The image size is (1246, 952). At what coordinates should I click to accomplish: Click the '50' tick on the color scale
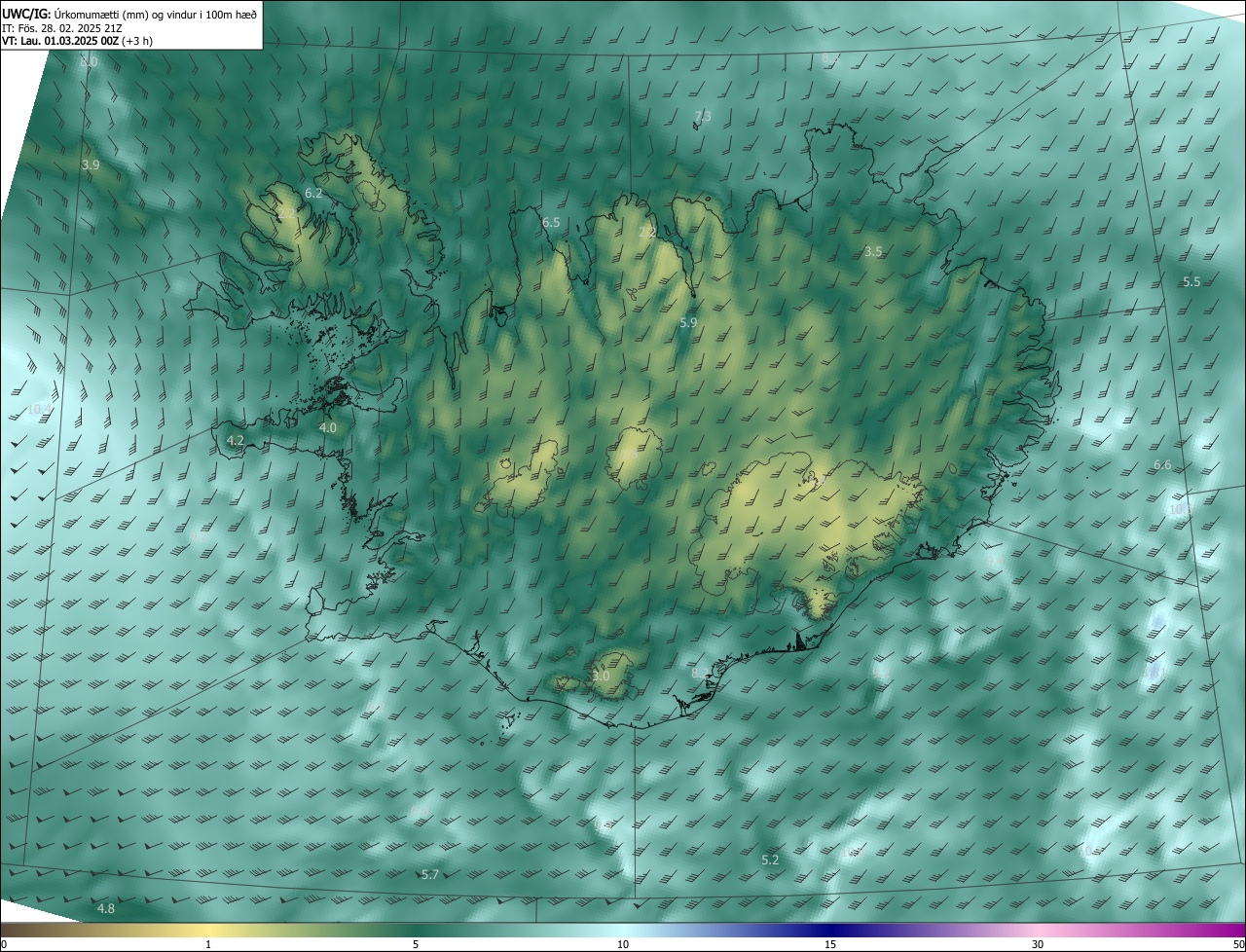coord(1238,944)
